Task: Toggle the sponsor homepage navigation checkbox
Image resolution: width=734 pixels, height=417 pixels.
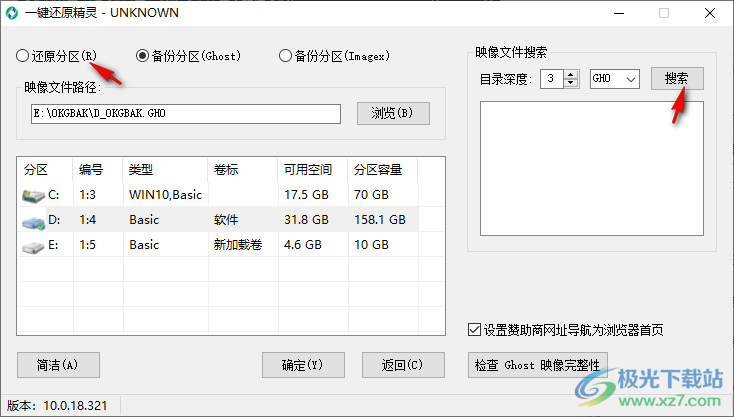Action: tap(474, 329)
